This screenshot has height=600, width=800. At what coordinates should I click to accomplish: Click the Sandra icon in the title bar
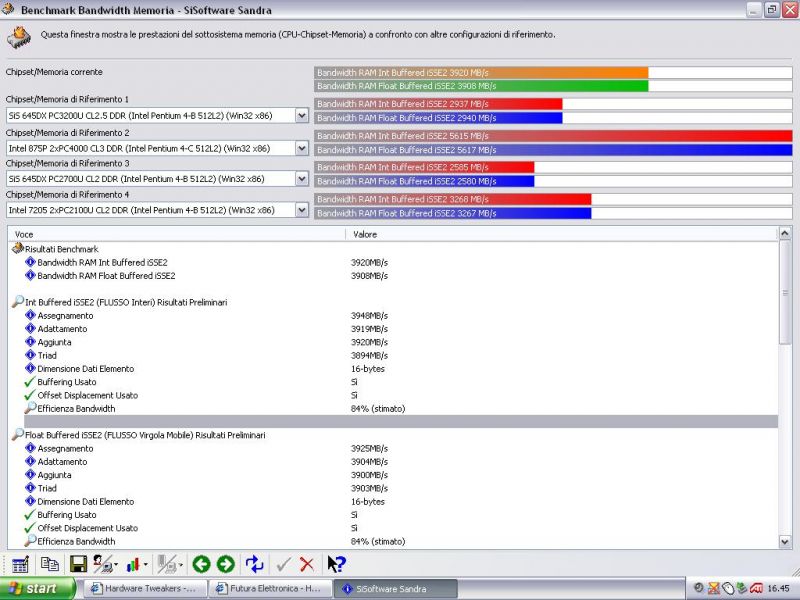coord(8,9)
